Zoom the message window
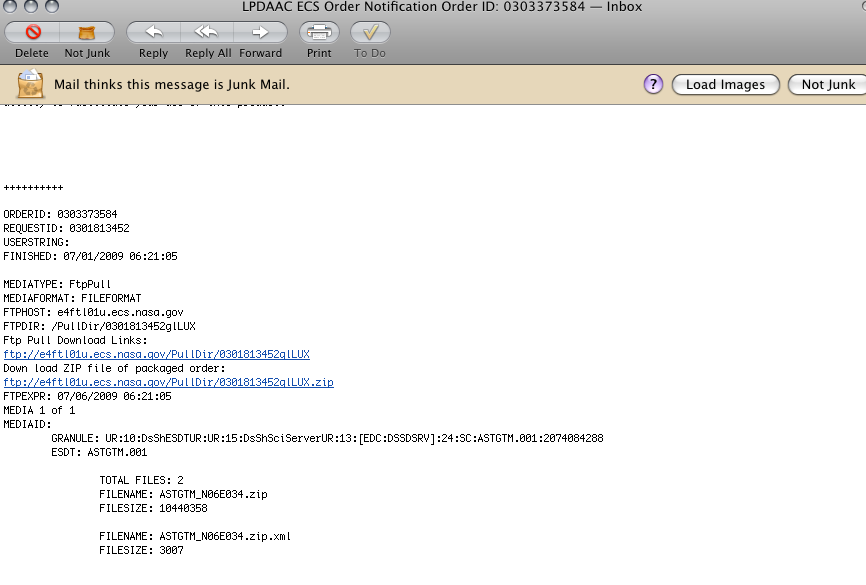Image resolution: width=866 pixels, height=585 pixels. coord(52,6)
